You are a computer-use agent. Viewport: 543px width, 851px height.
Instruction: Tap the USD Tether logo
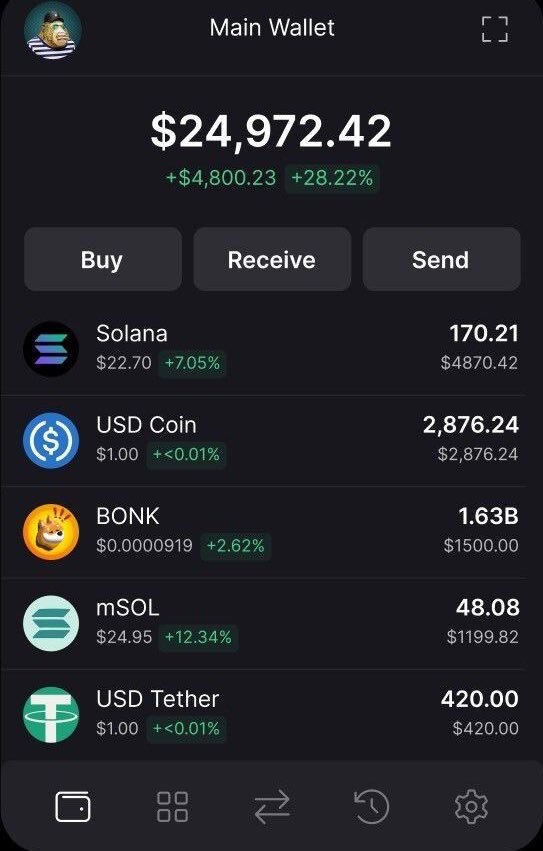click(x=51, y=714)
